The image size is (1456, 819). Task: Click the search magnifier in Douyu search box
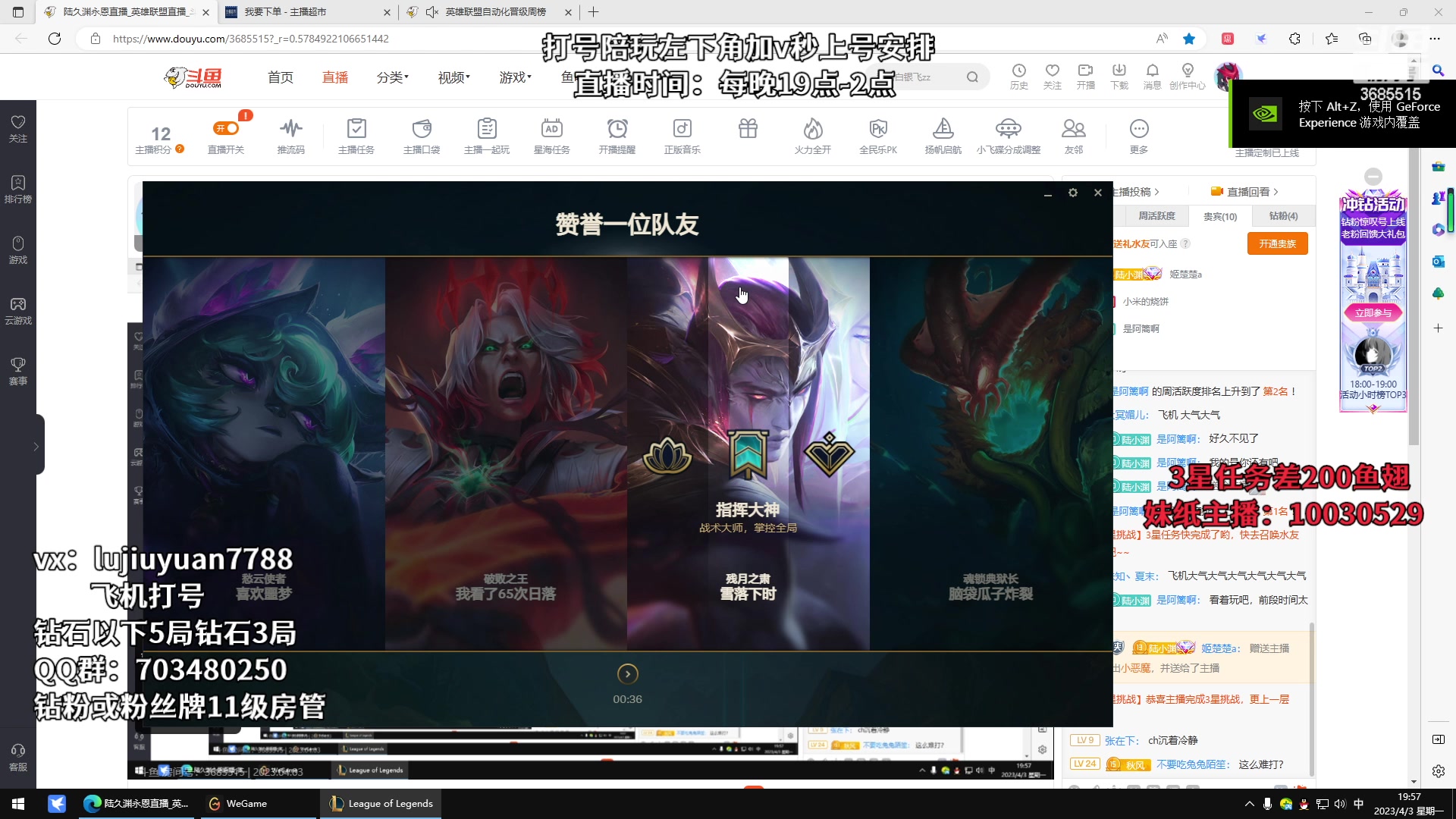(x=972, y=77)
